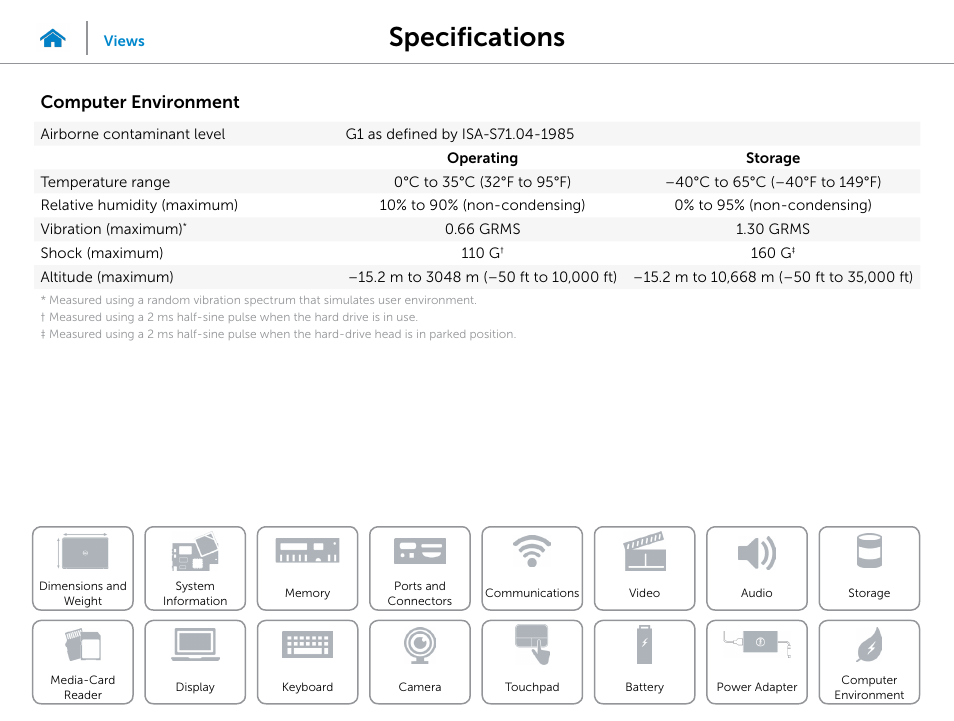Screen dimensions: 954x721
Task: Click the Vibration (maximum) label
Action: click(x=114, y=229)
